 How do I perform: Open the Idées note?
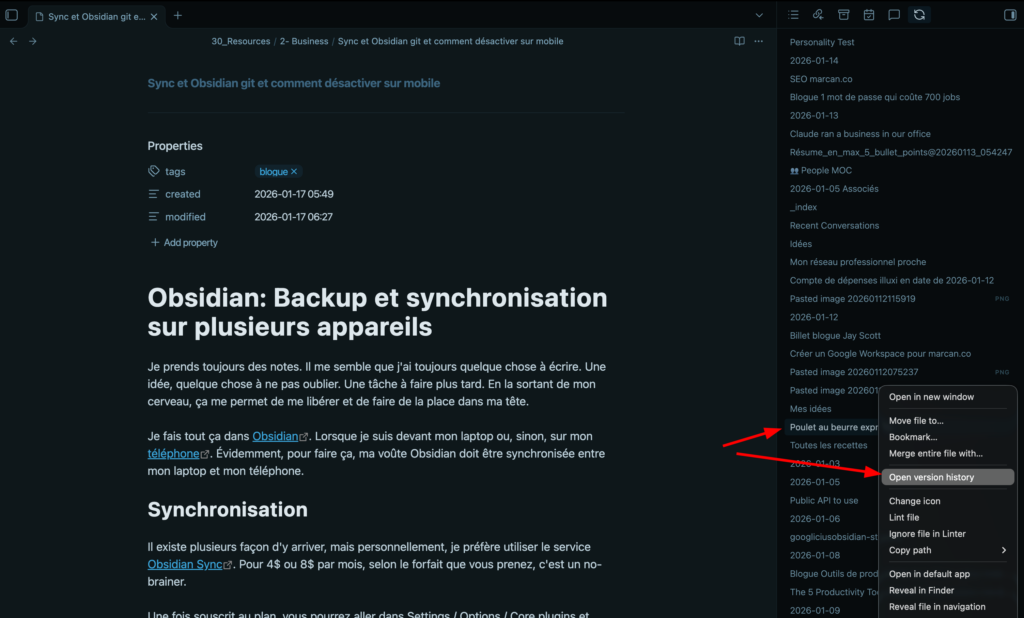801,244
